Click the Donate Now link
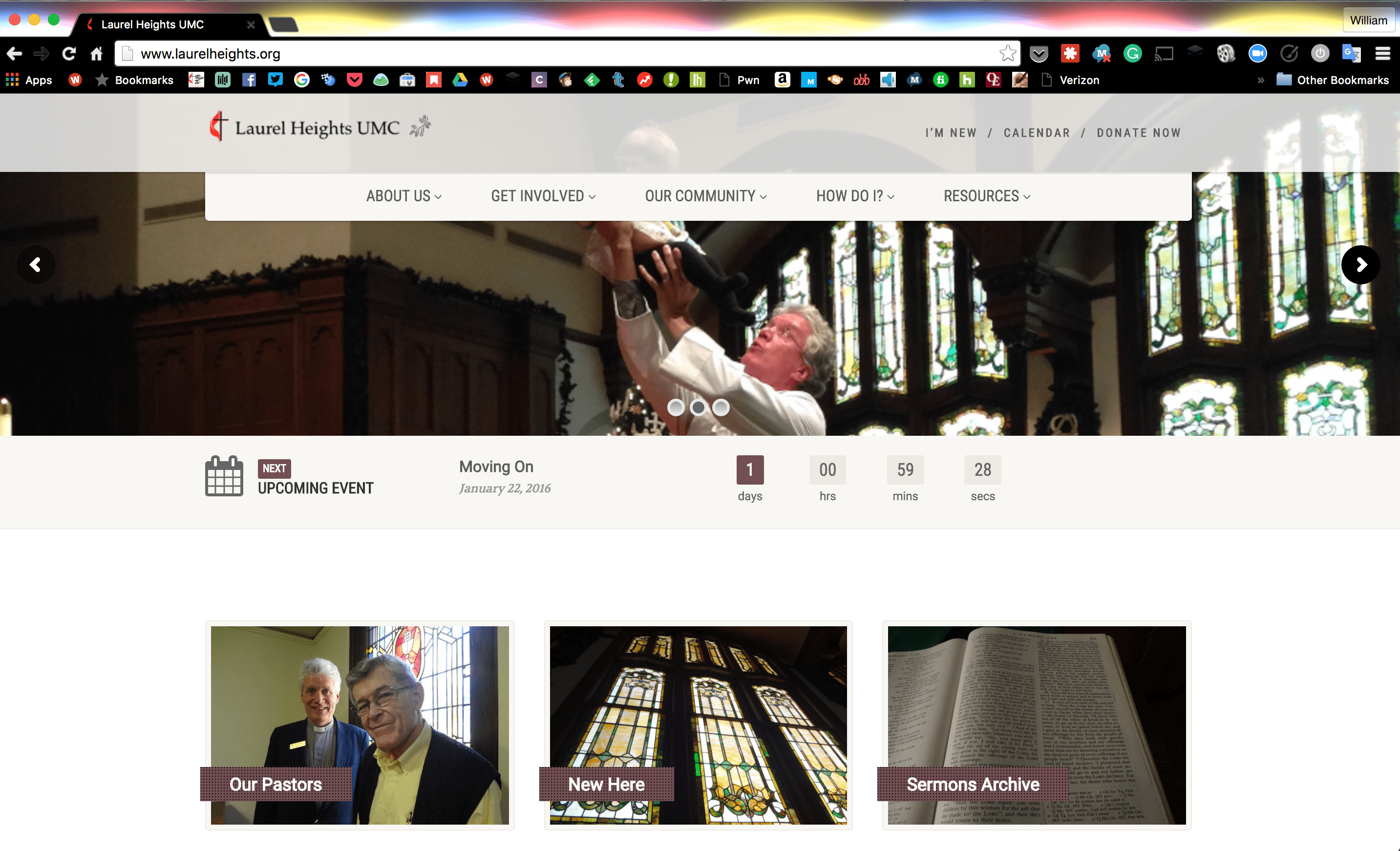This screenshot has width=1400, height=851. tap(1139, 133)
